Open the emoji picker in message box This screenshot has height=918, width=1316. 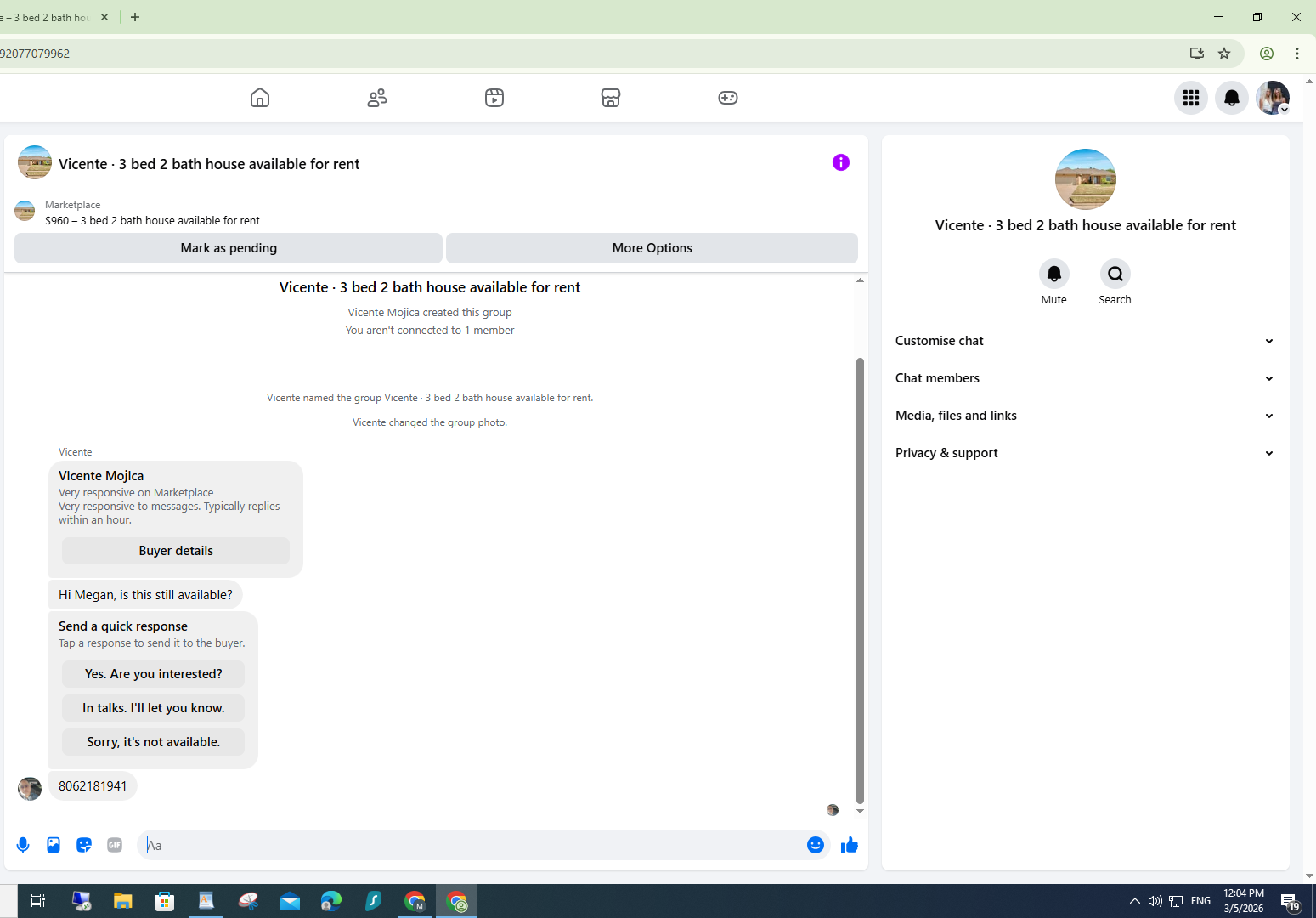pos(816,845)
